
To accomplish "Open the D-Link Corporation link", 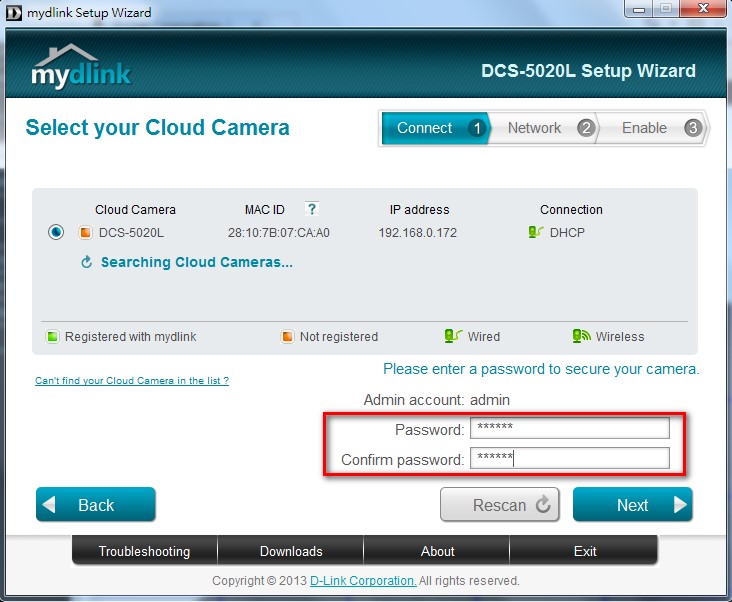I will pos(363,581).
